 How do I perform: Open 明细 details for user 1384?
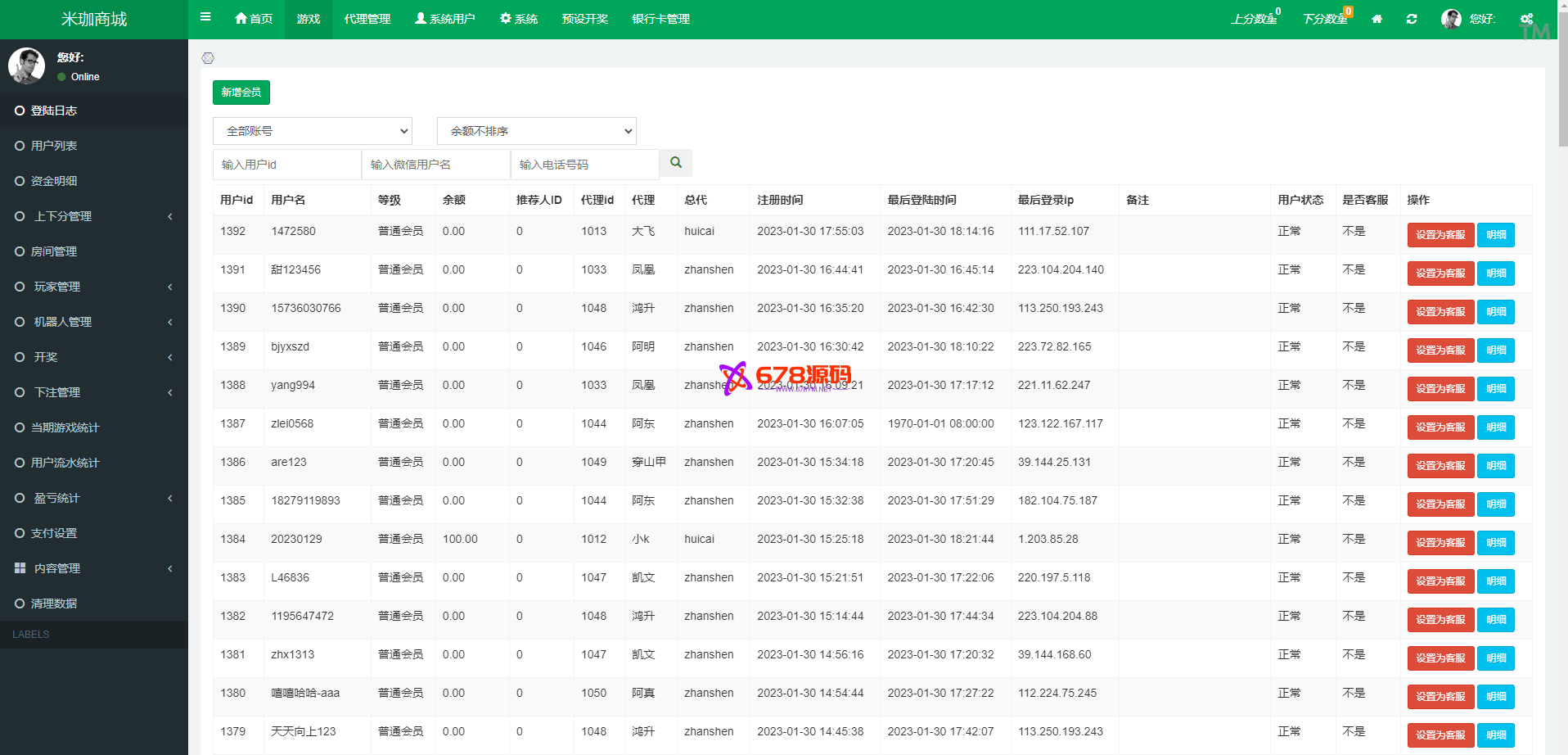coord(1495,543)
